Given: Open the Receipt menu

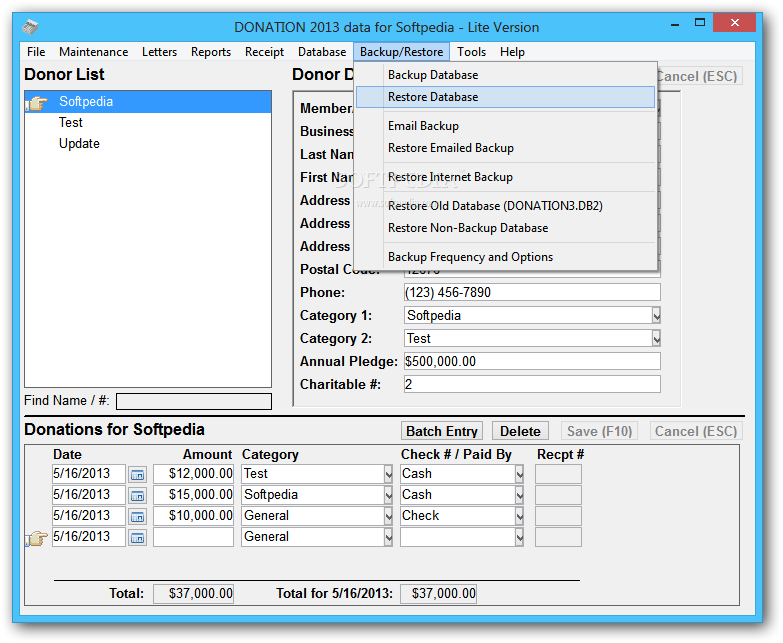Looking at the screenshot, I should tap(264, 52).
